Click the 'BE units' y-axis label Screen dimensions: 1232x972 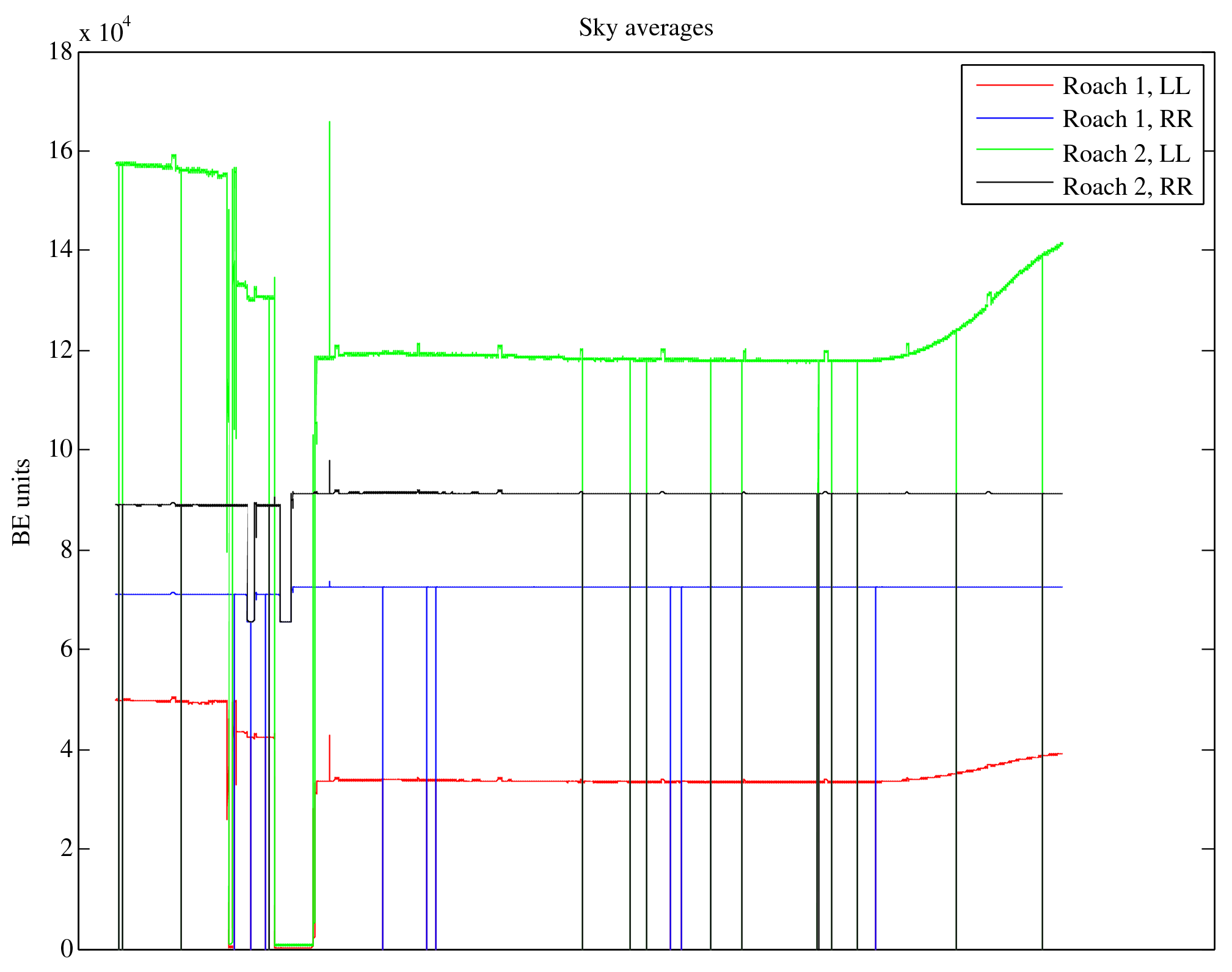coord(22,502)
